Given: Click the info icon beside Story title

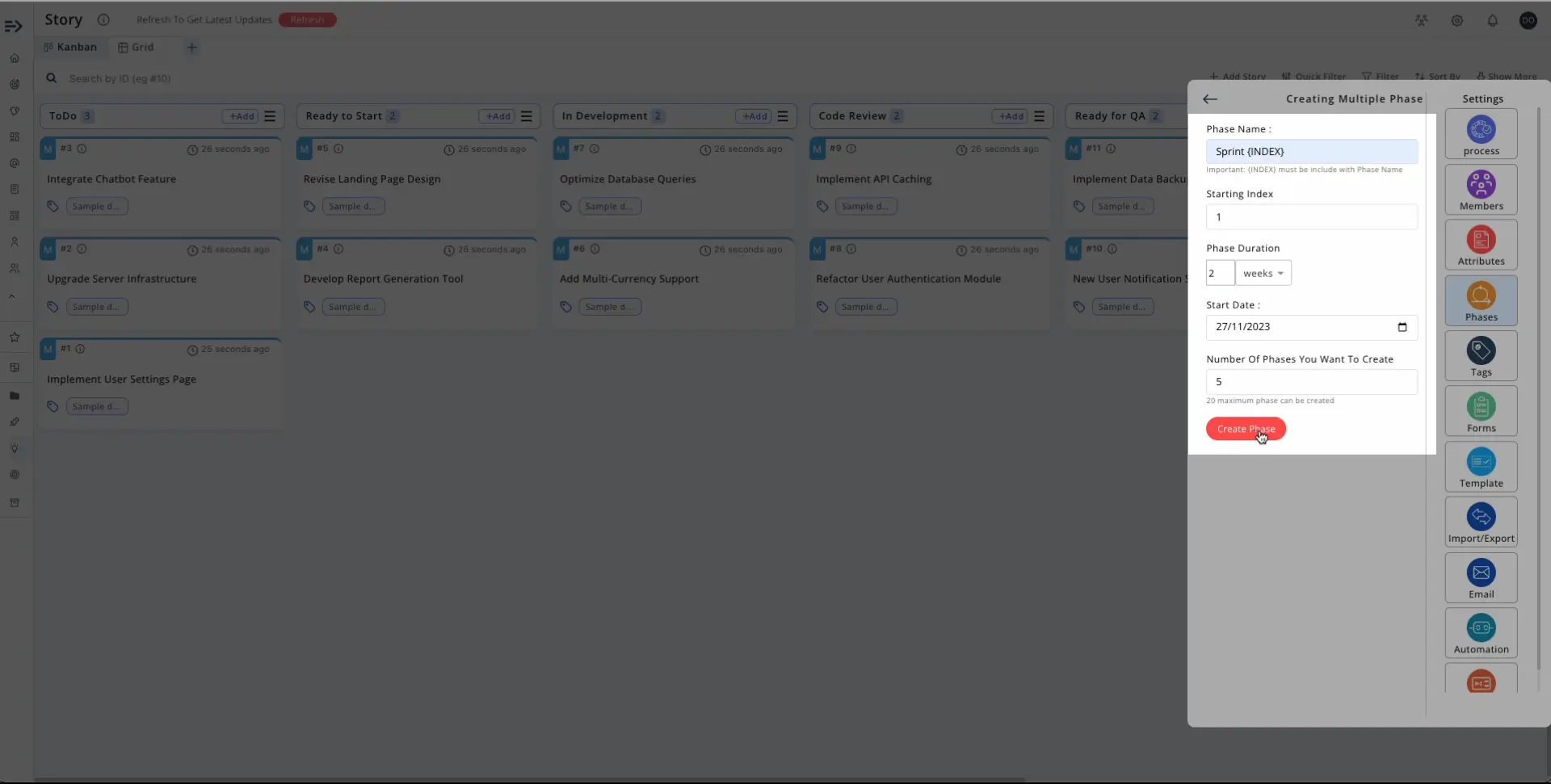Looking at the screenshot, I should point(103,19).
